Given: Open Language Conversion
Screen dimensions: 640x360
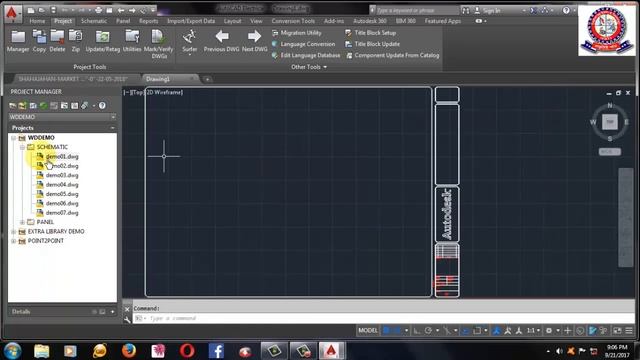Looking at the screenshot, I should coord(303,44).
